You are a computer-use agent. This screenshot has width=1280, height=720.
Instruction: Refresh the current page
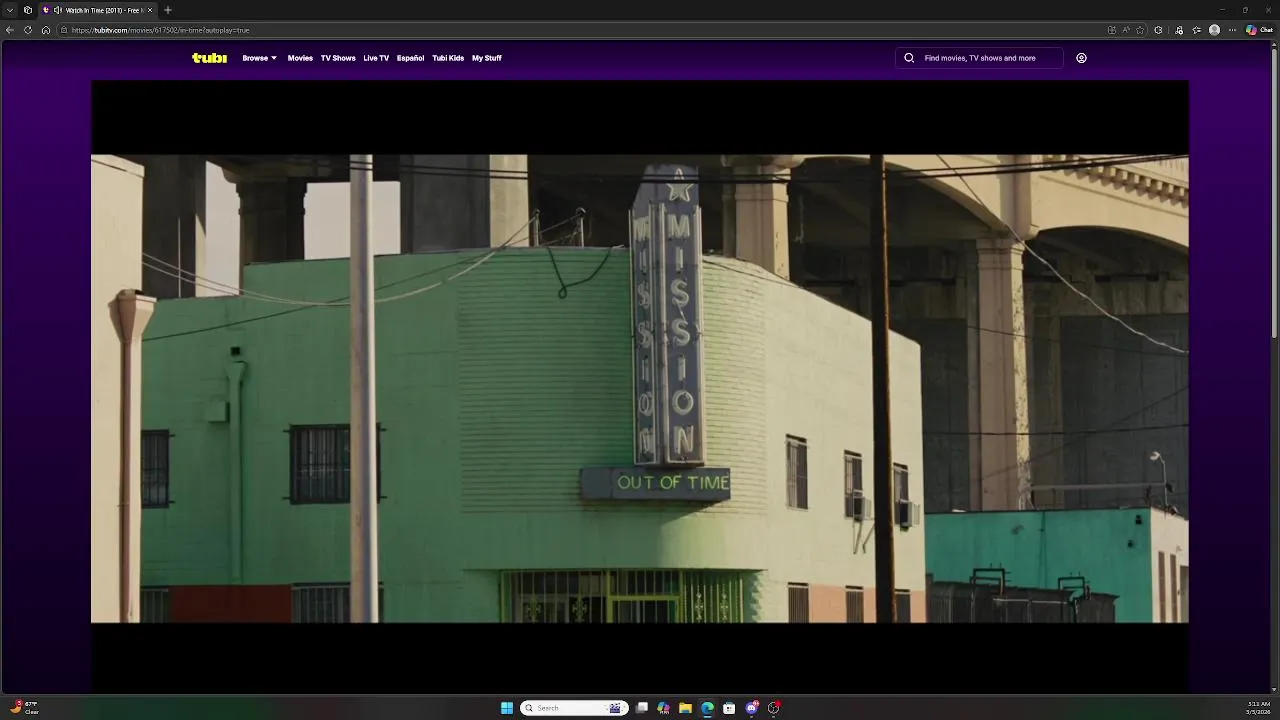click(x=28, y=30)
